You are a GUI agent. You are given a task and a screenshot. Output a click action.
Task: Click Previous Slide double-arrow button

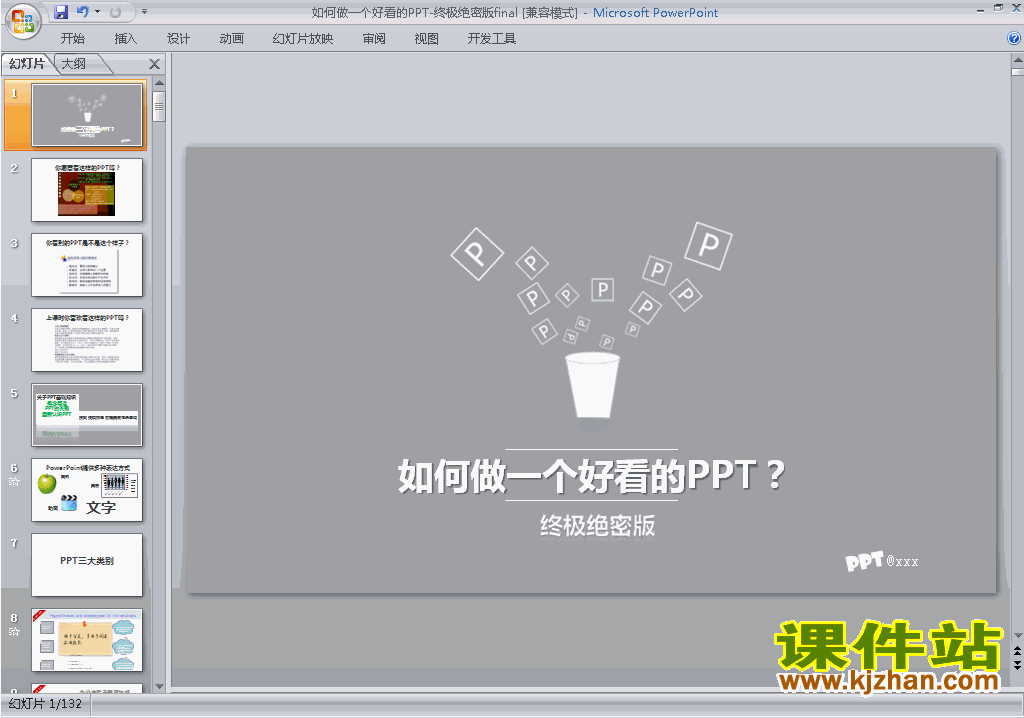[x=1017, y=652]
